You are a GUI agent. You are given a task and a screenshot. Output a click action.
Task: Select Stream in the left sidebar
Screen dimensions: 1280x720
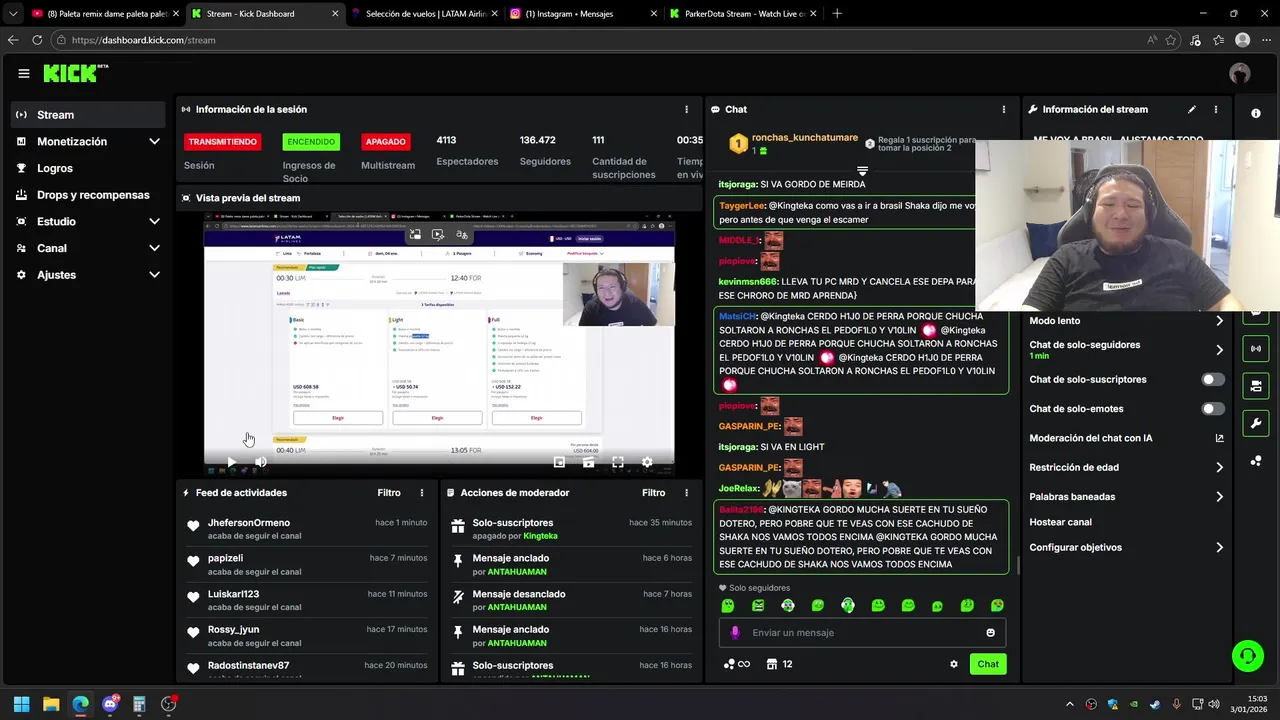pos(88,115)
